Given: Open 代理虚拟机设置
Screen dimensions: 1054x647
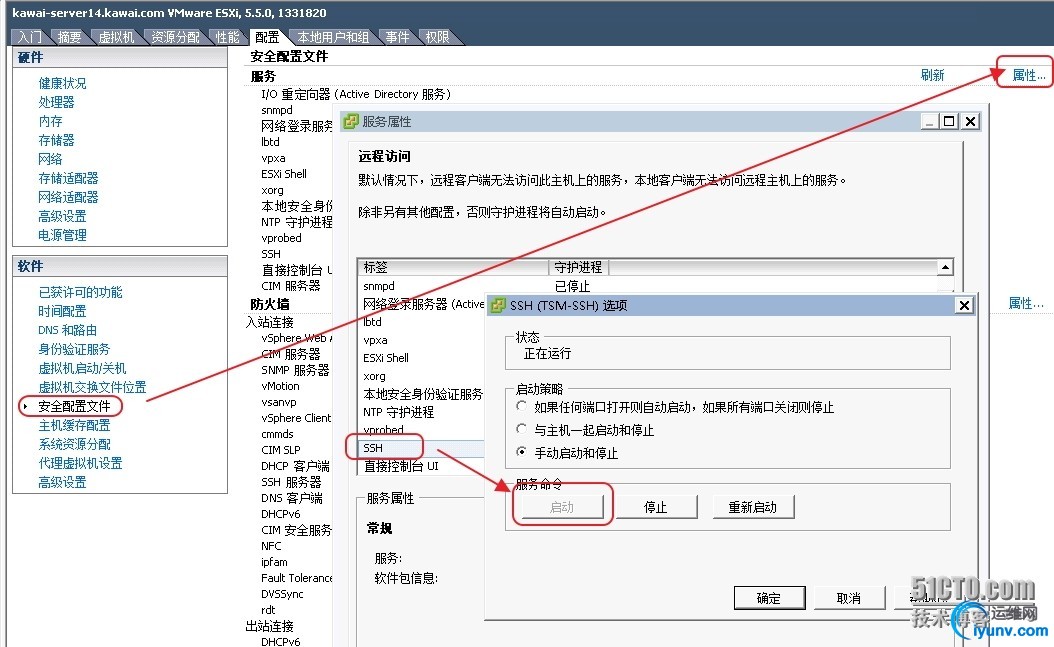Looking at the screenshot, I should pyautogui.click(x=80, y=463).
